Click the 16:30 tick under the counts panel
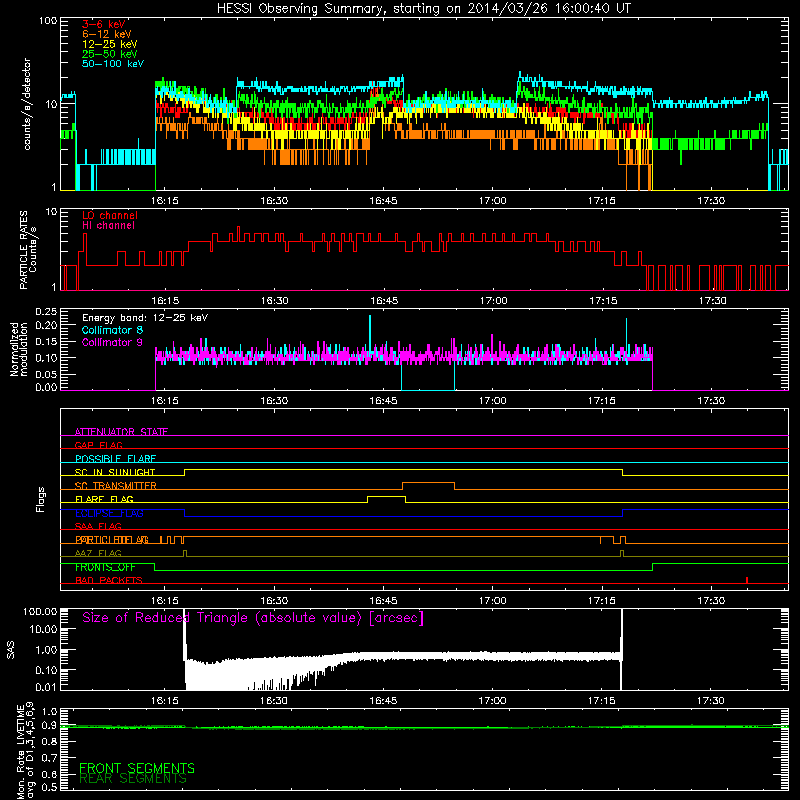 coord(274,201)
